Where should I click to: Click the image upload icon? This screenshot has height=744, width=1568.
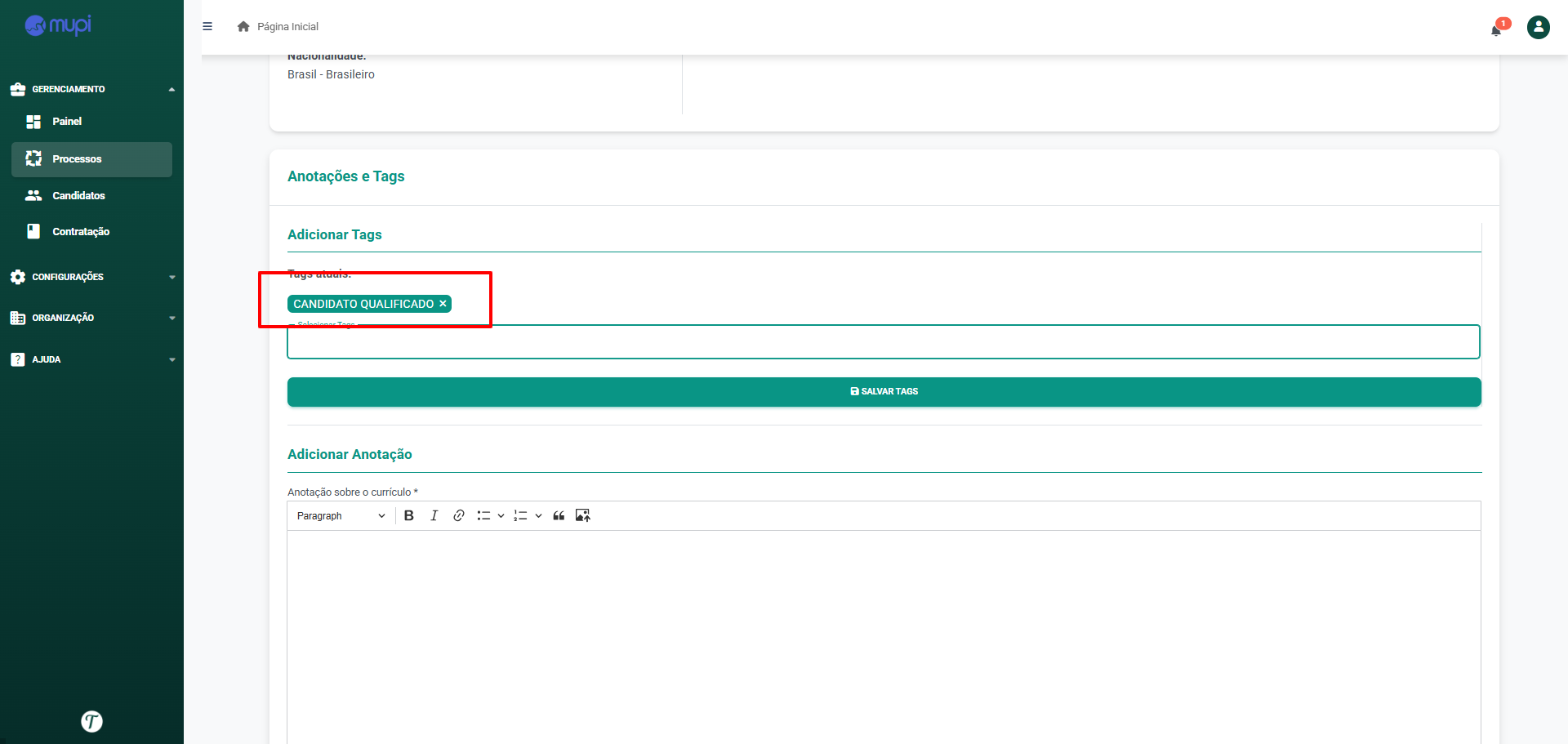tap(582, 515)
